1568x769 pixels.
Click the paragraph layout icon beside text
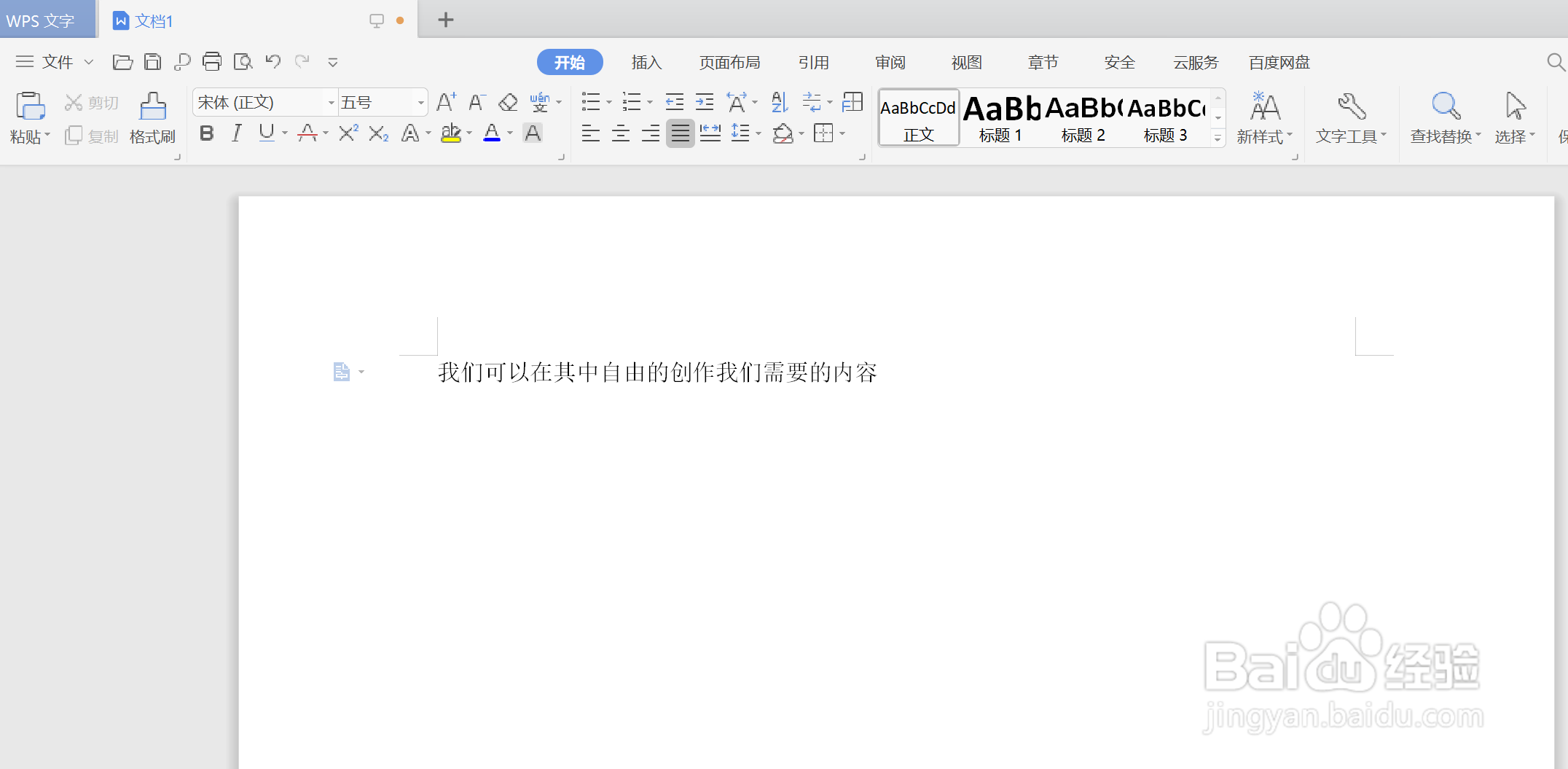pyautogui.click(x=342, y=372)
